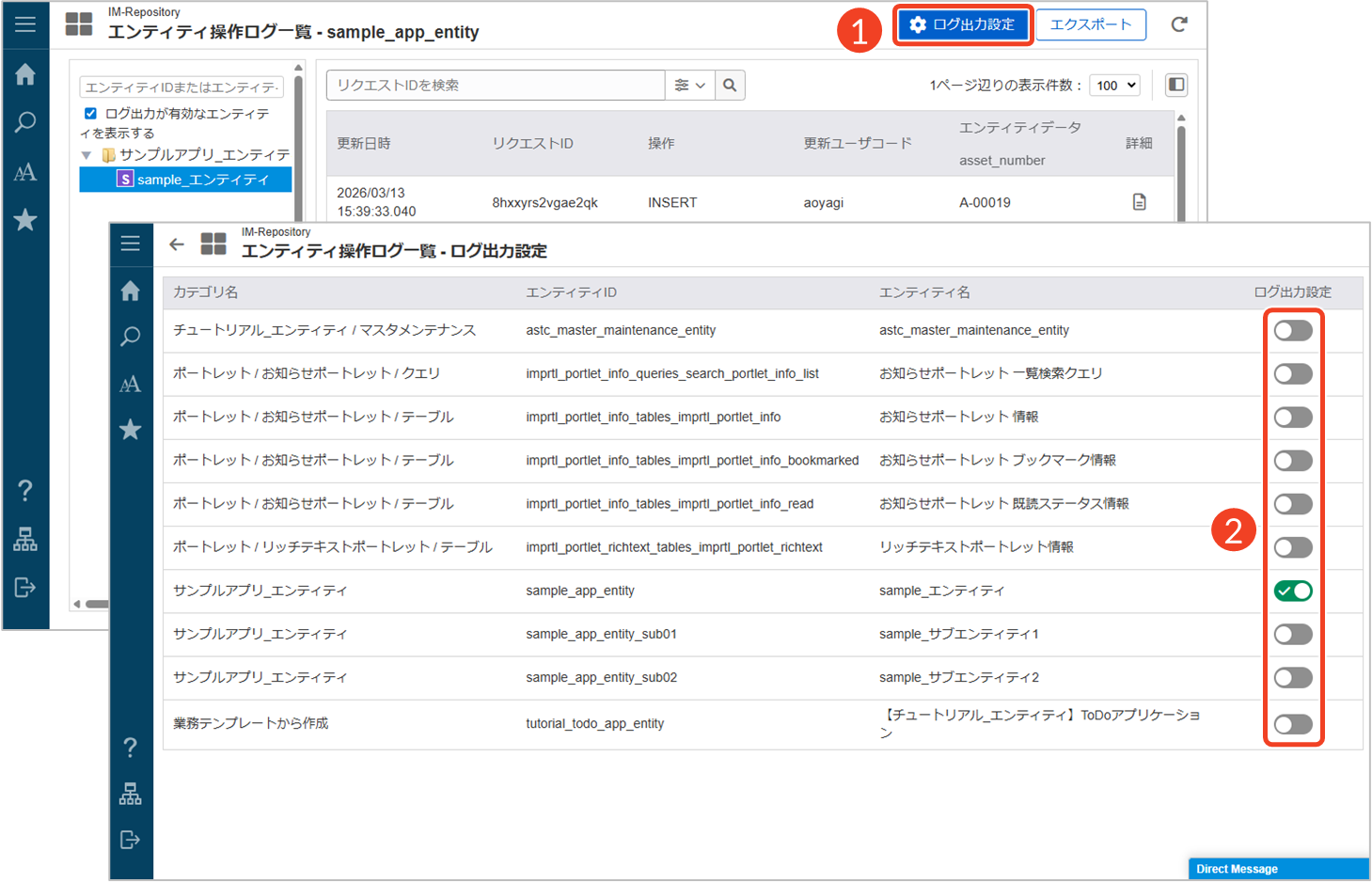Open the search filter options dropdown
Image resolution: width=1372 pixels, height=883 pixels.
[689, 86]
